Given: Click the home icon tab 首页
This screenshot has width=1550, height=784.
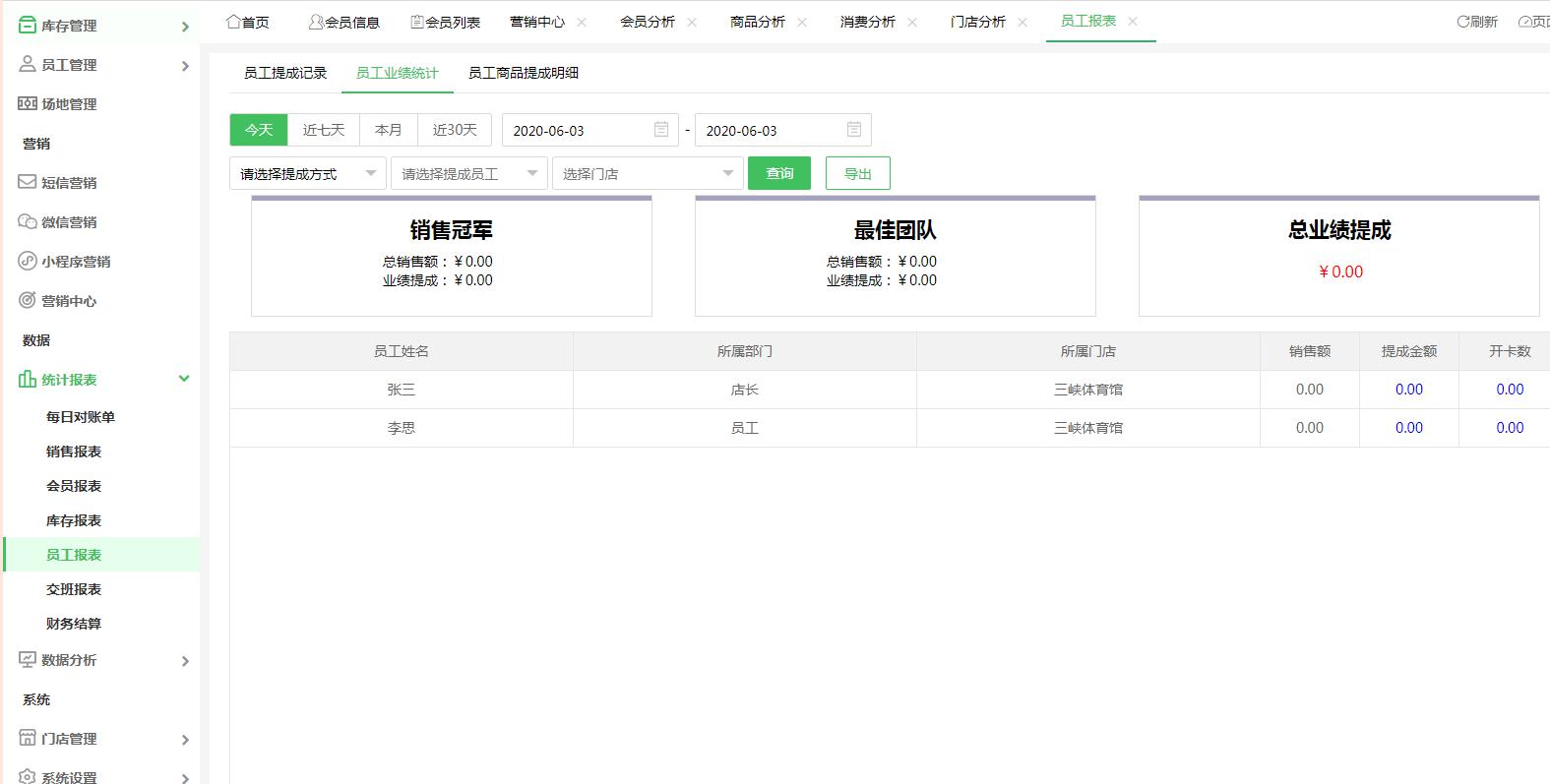Looking at the screenshot, I should pos(247,22).
